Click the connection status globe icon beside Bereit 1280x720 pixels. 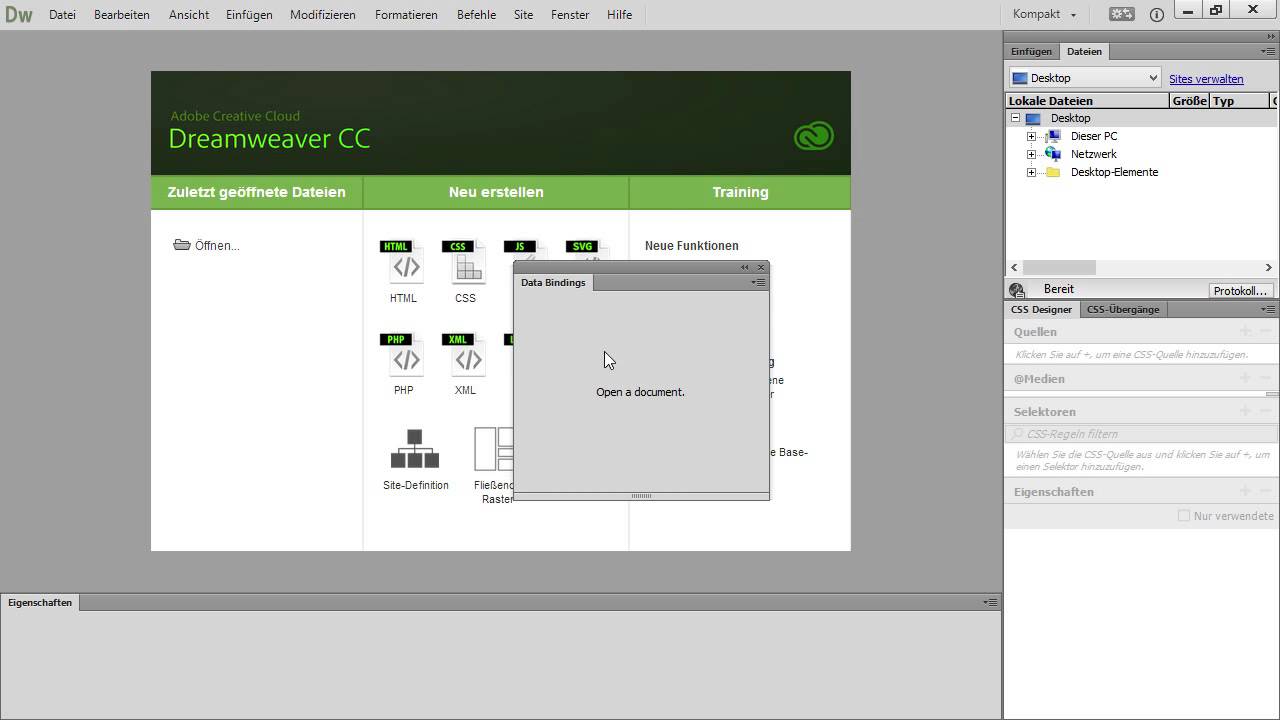tap(1017, 290)
